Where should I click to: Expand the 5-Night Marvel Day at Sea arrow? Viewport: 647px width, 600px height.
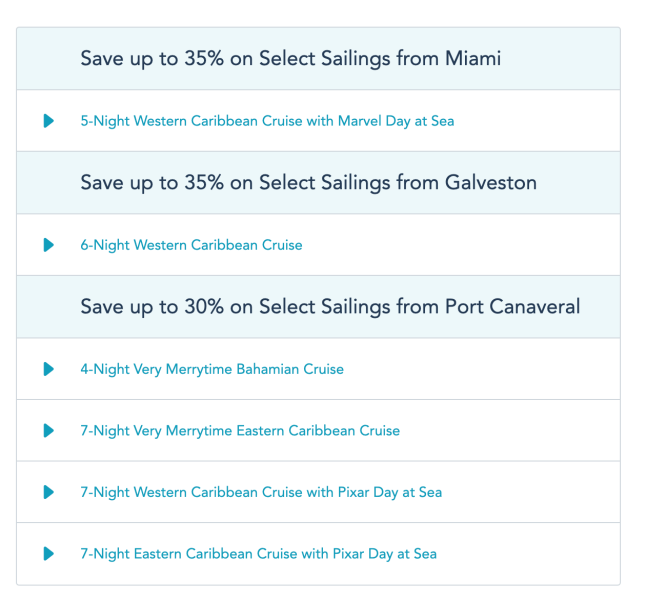48,121
